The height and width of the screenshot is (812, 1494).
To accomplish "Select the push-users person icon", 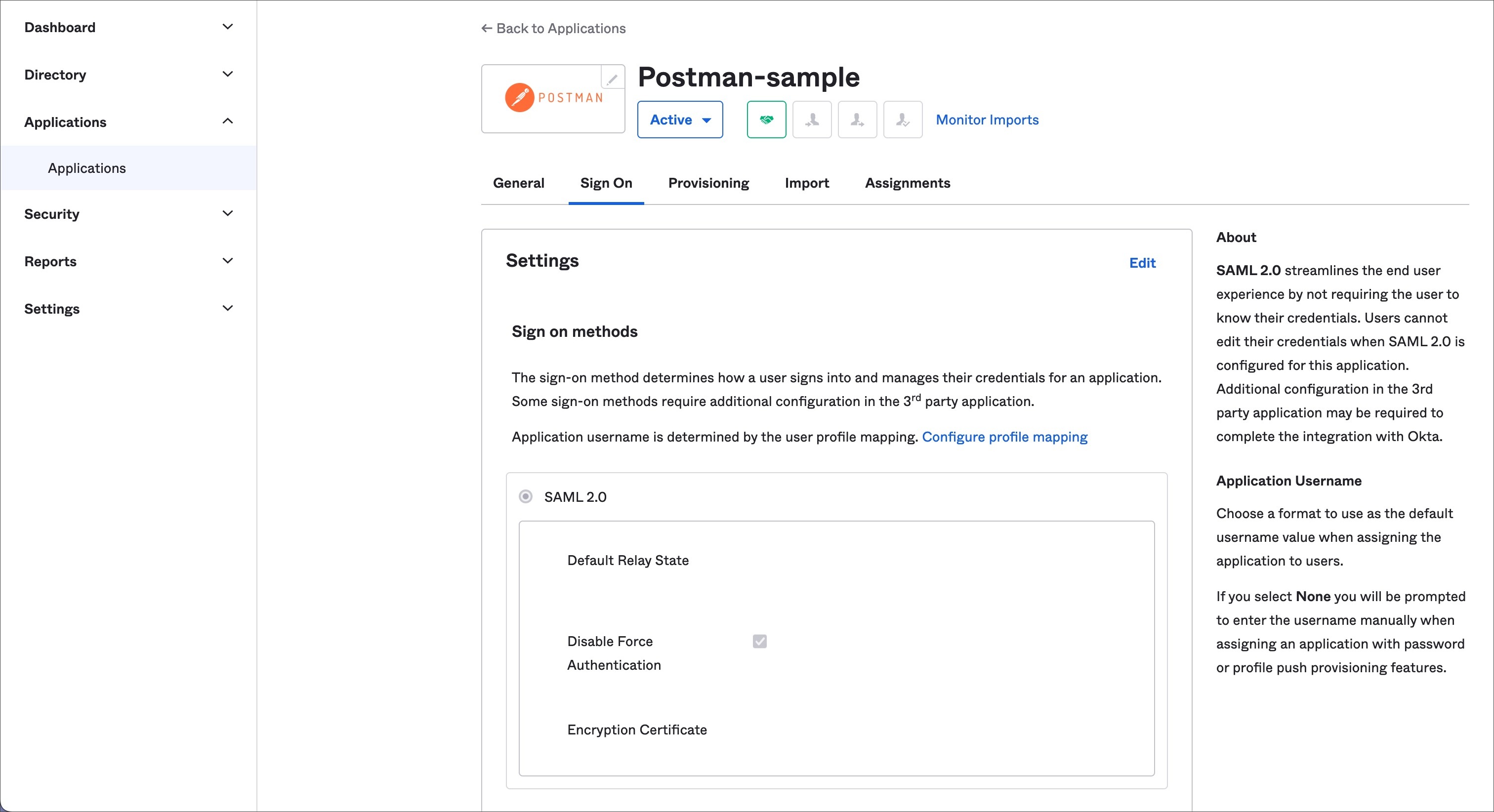I will pos(857,120).
